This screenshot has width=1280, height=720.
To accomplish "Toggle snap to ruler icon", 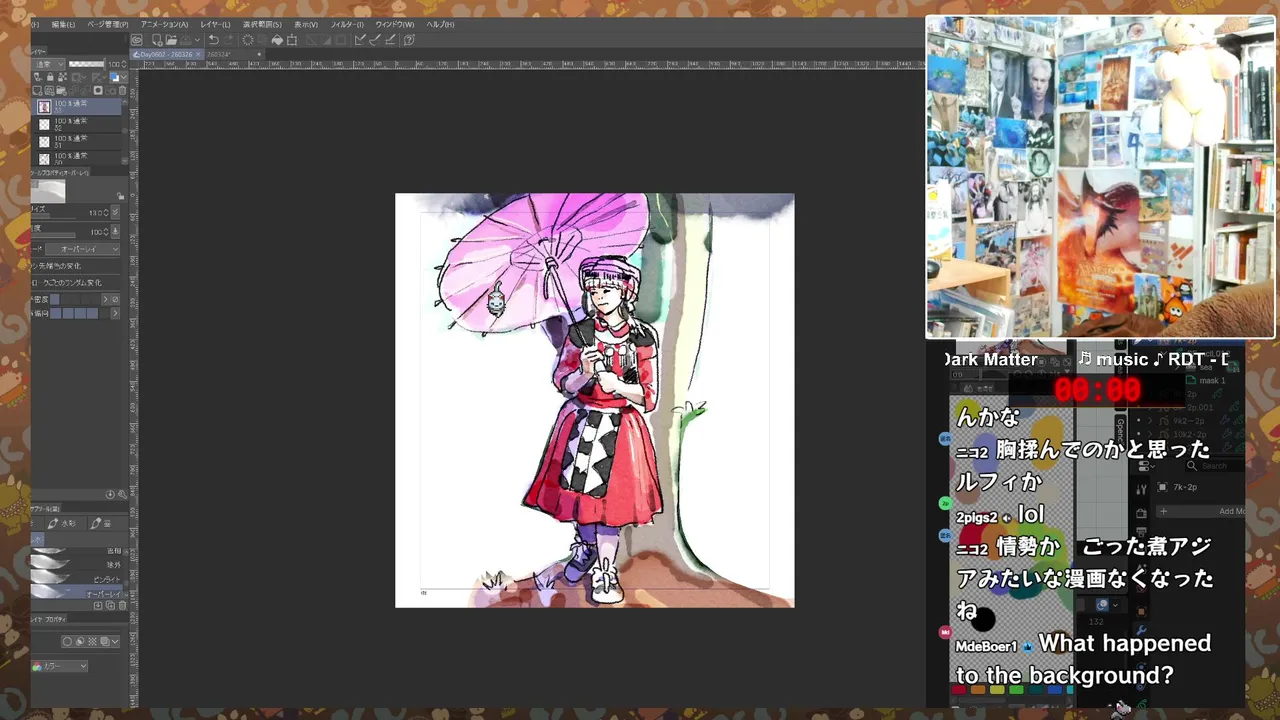I will [x=360, y=40].
